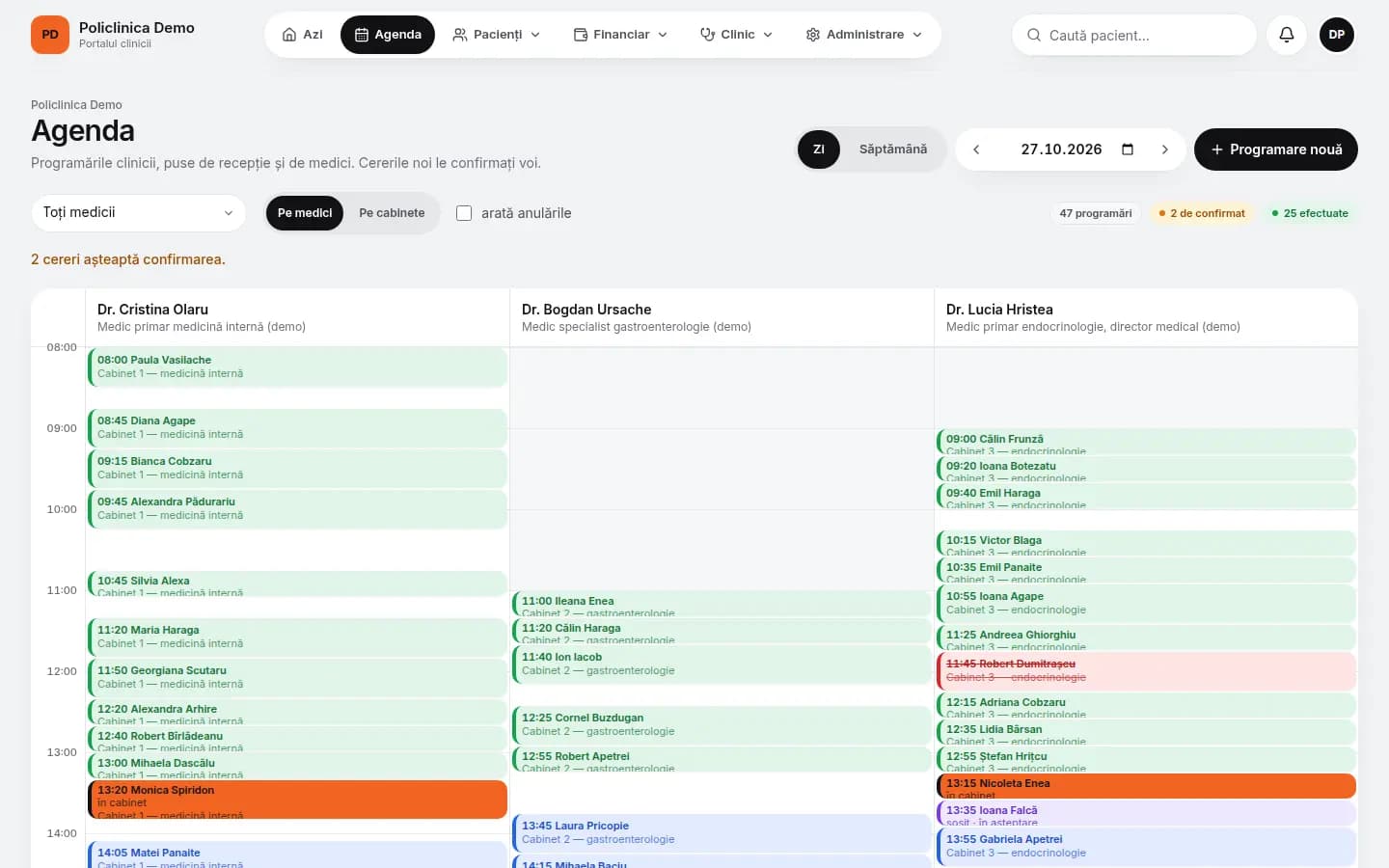
Task: Open 13:45 Laura Pricopie appointment
Action: point(722,833)
